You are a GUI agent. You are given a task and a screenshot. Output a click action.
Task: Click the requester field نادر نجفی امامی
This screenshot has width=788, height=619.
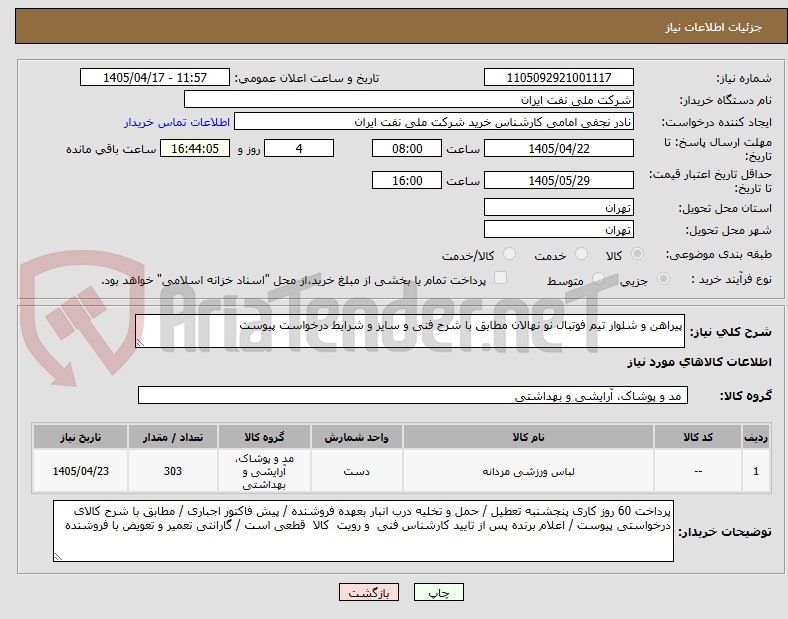(x=434, y=122)
